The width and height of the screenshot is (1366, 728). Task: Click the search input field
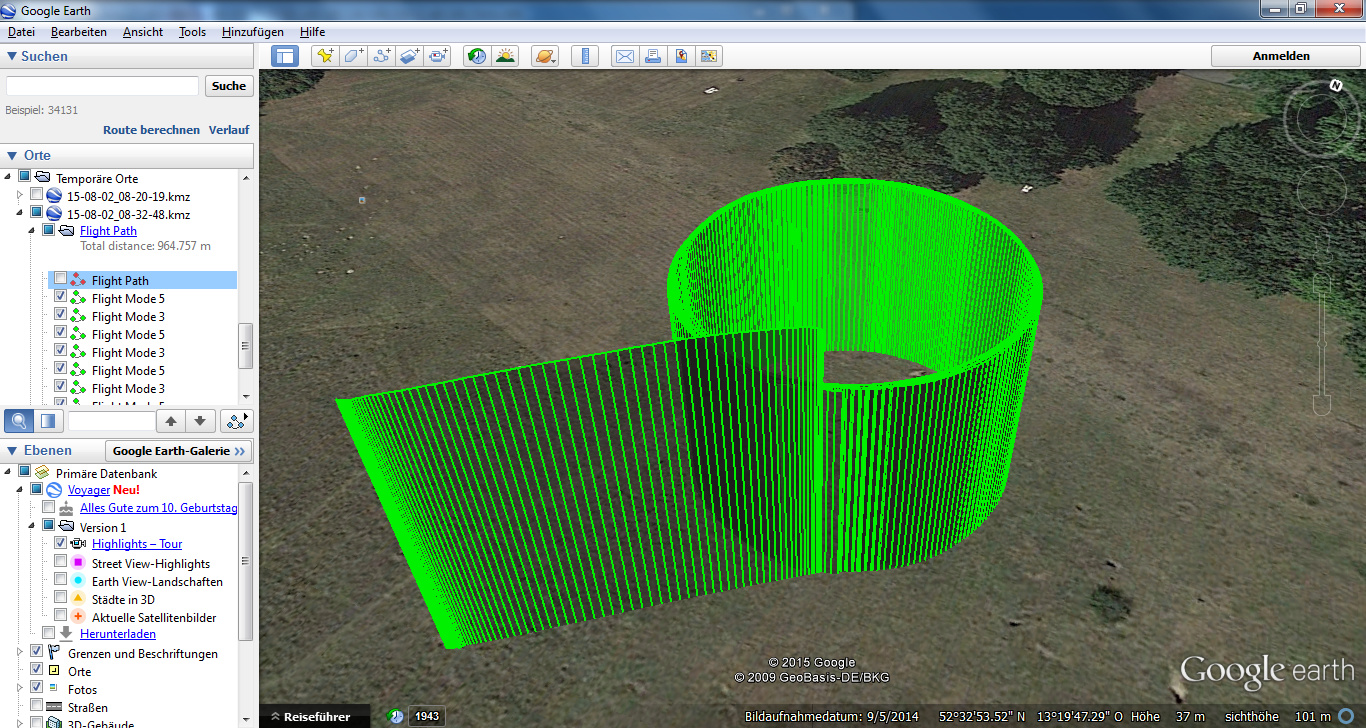pos(102,86)
